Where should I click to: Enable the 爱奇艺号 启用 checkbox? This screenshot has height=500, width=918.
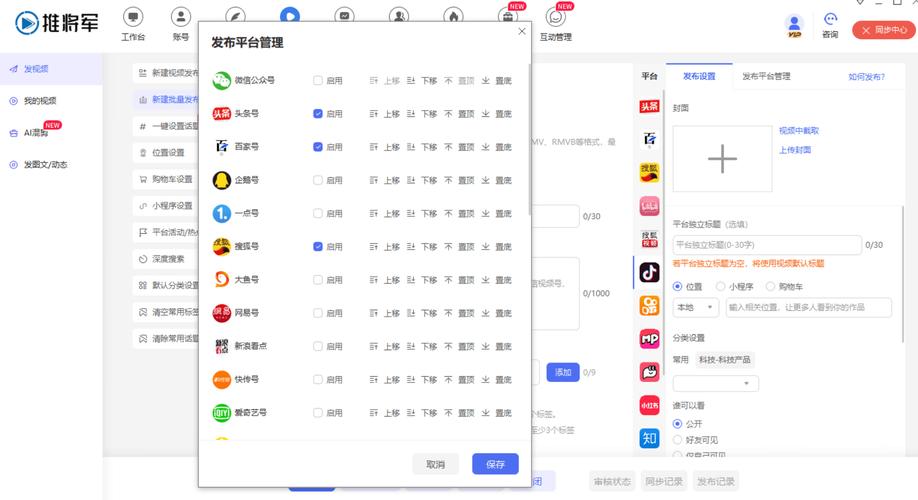tap(317, 413)
